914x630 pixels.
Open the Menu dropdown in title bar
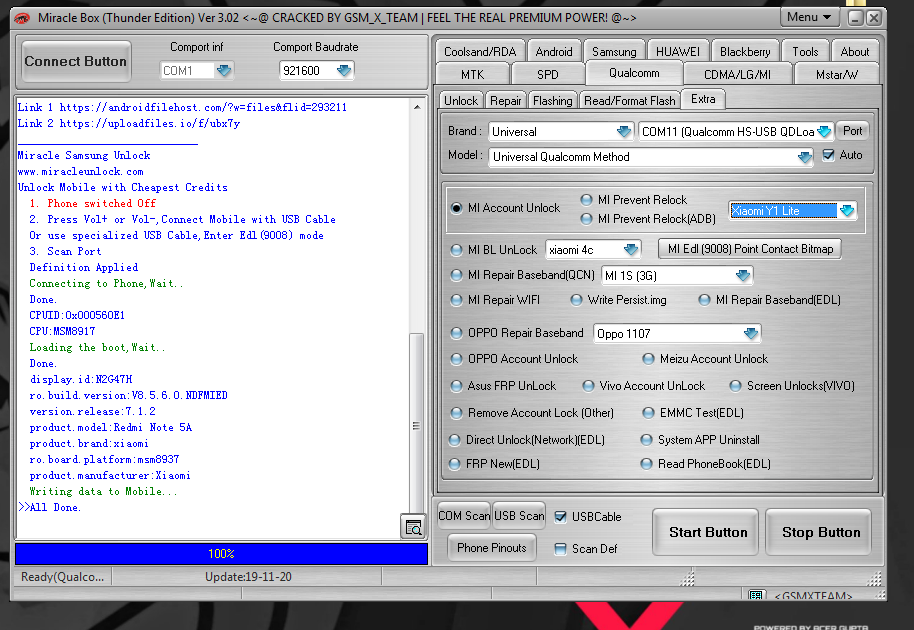[x=809, y=17]
